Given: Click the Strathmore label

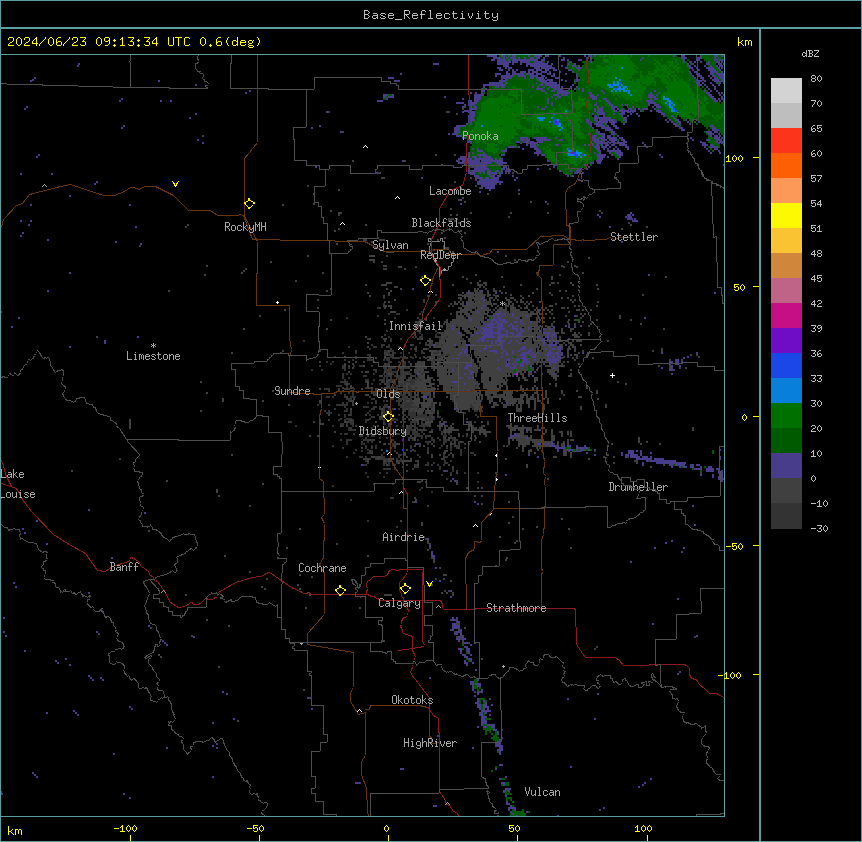Looking at the screenshot, I should pyautogui.click(x=516, y=608).
